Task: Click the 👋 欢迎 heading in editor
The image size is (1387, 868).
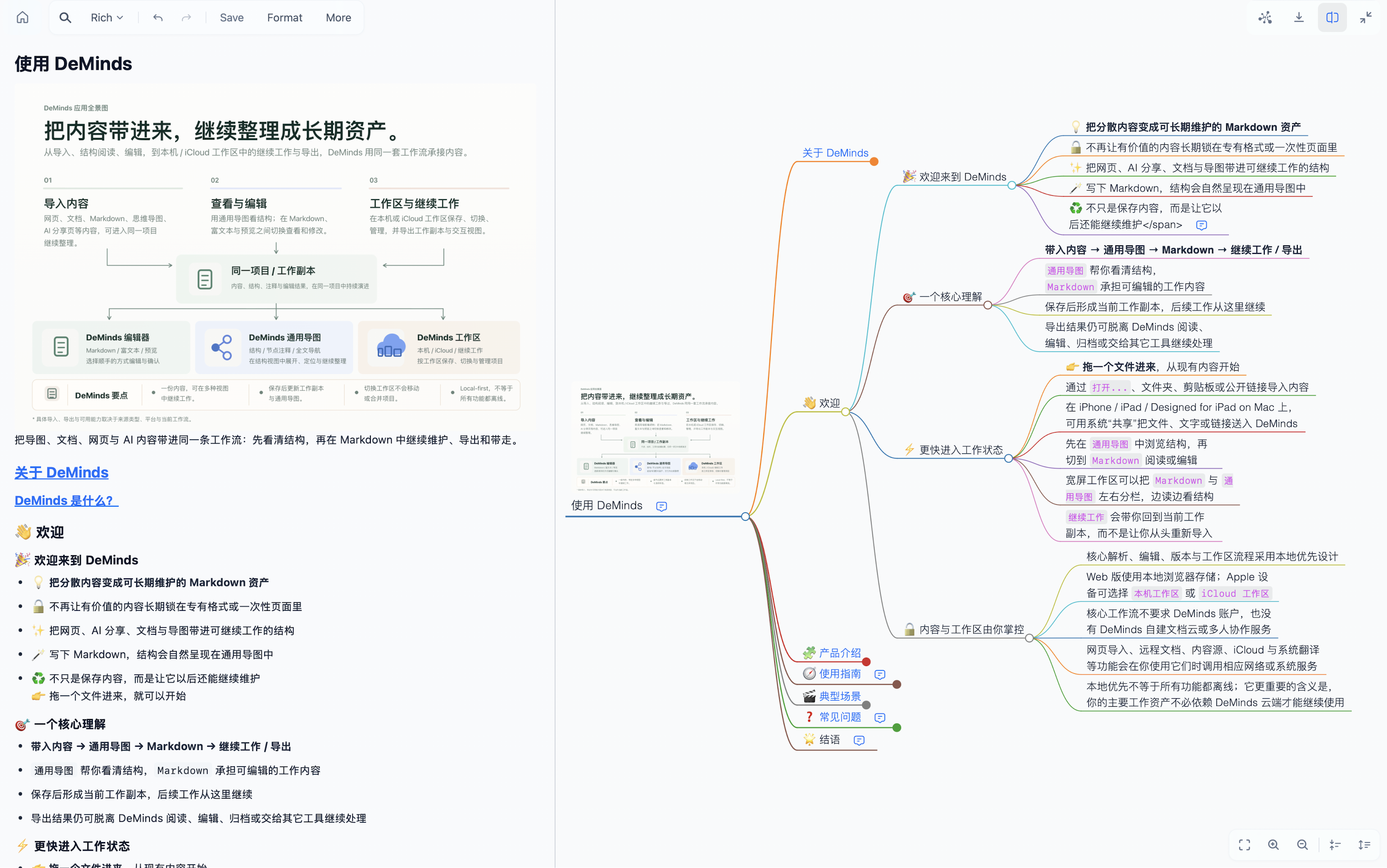Action: point(40,532)
